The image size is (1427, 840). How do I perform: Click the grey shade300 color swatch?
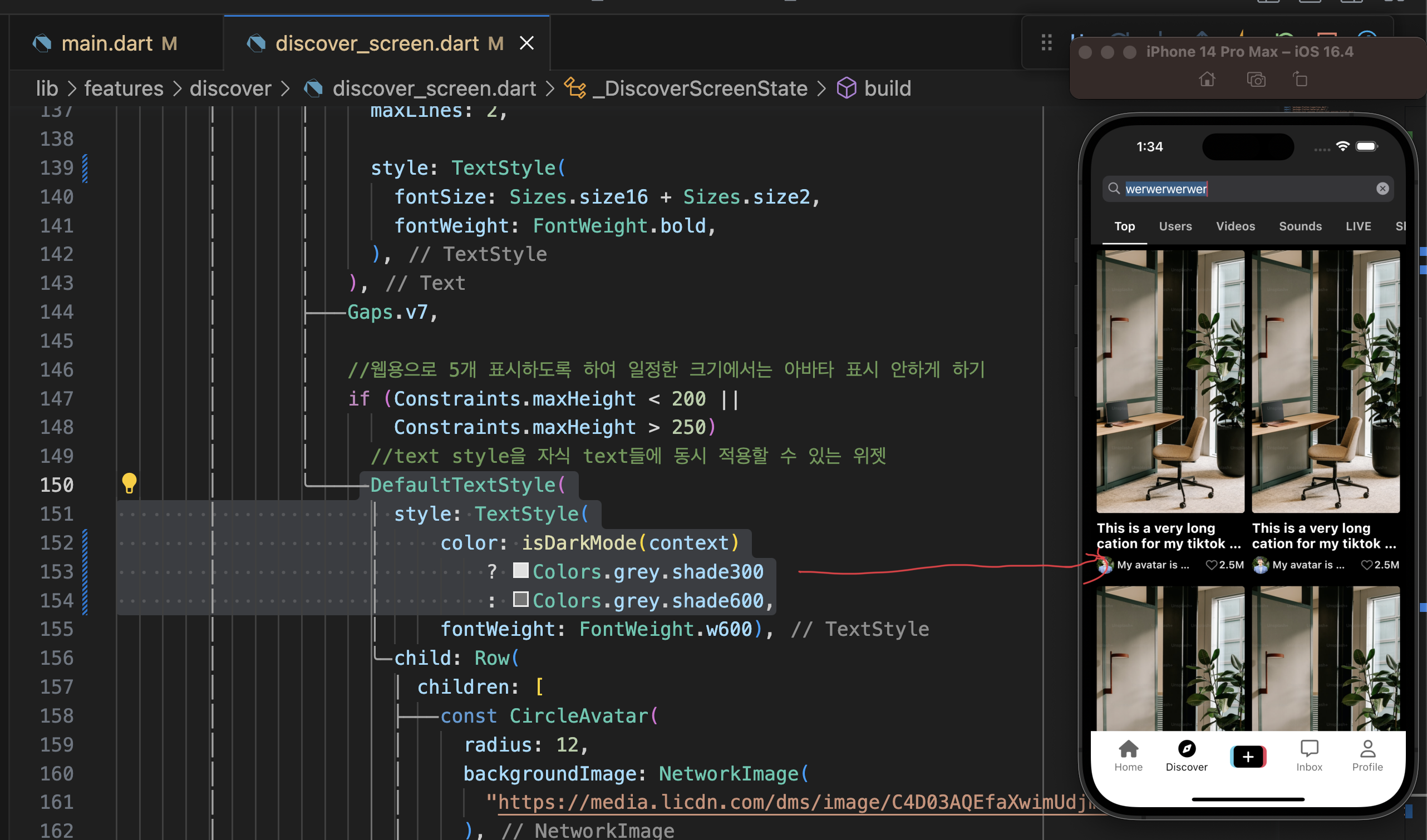click(520, 570)
